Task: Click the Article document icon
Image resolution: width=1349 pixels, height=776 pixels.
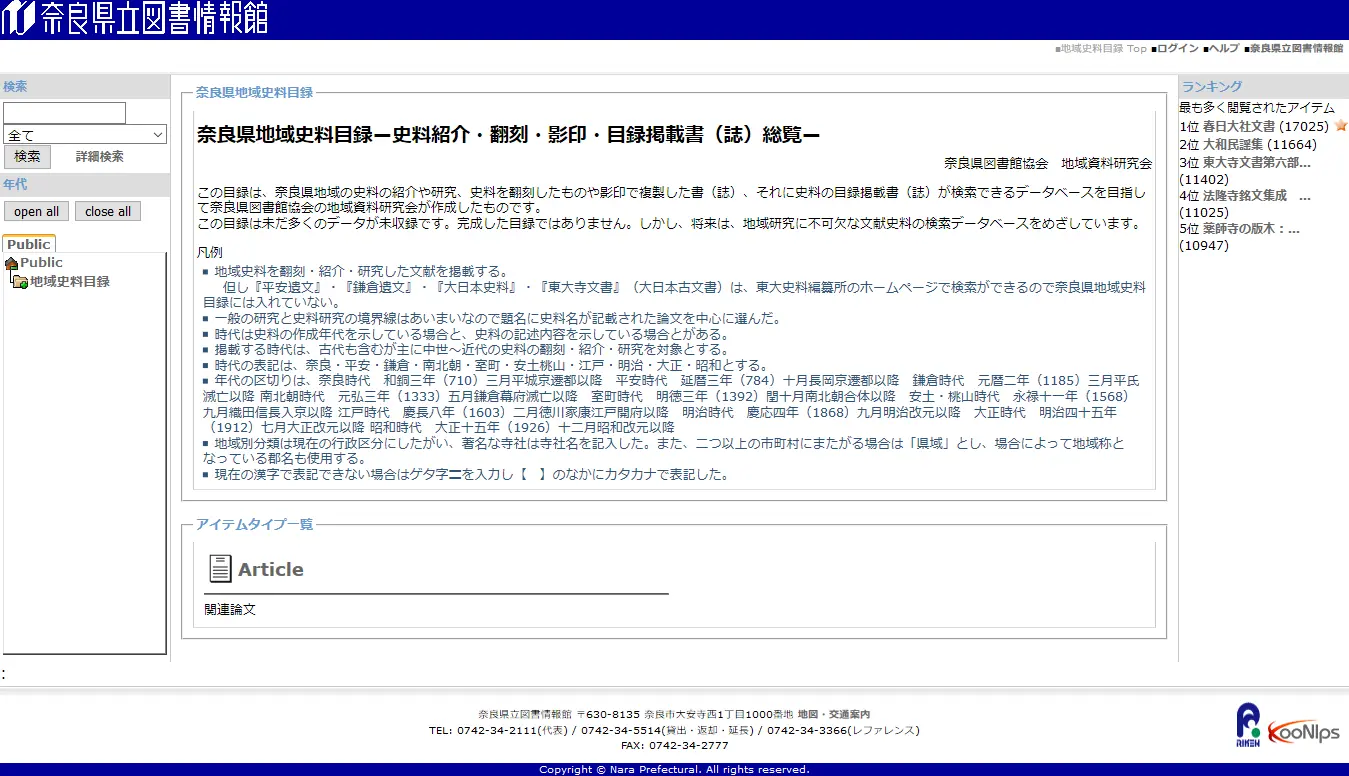Action: coord(220,569)
